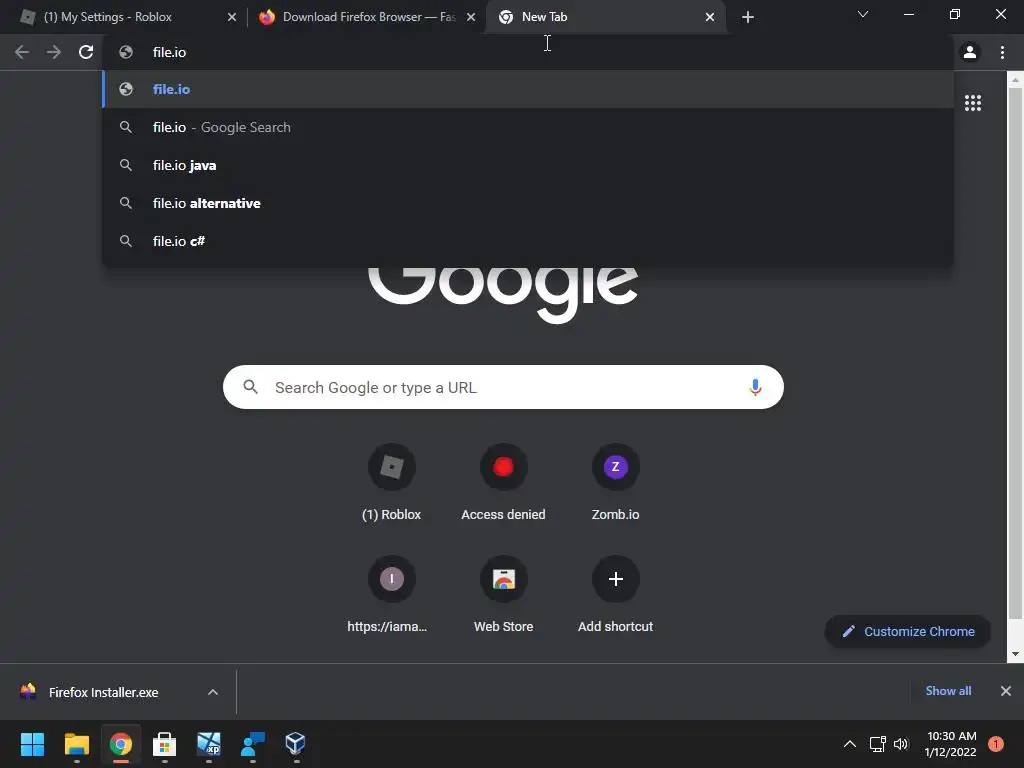Open the Chrome profile avatar menu

point(970,52)
